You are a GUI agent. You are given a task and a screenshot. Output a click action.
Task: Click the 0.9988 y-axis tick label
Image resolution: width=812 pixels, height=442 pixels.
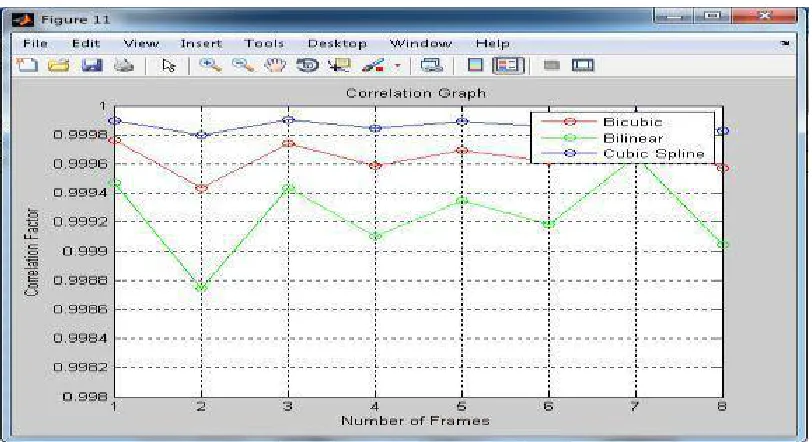81,281
